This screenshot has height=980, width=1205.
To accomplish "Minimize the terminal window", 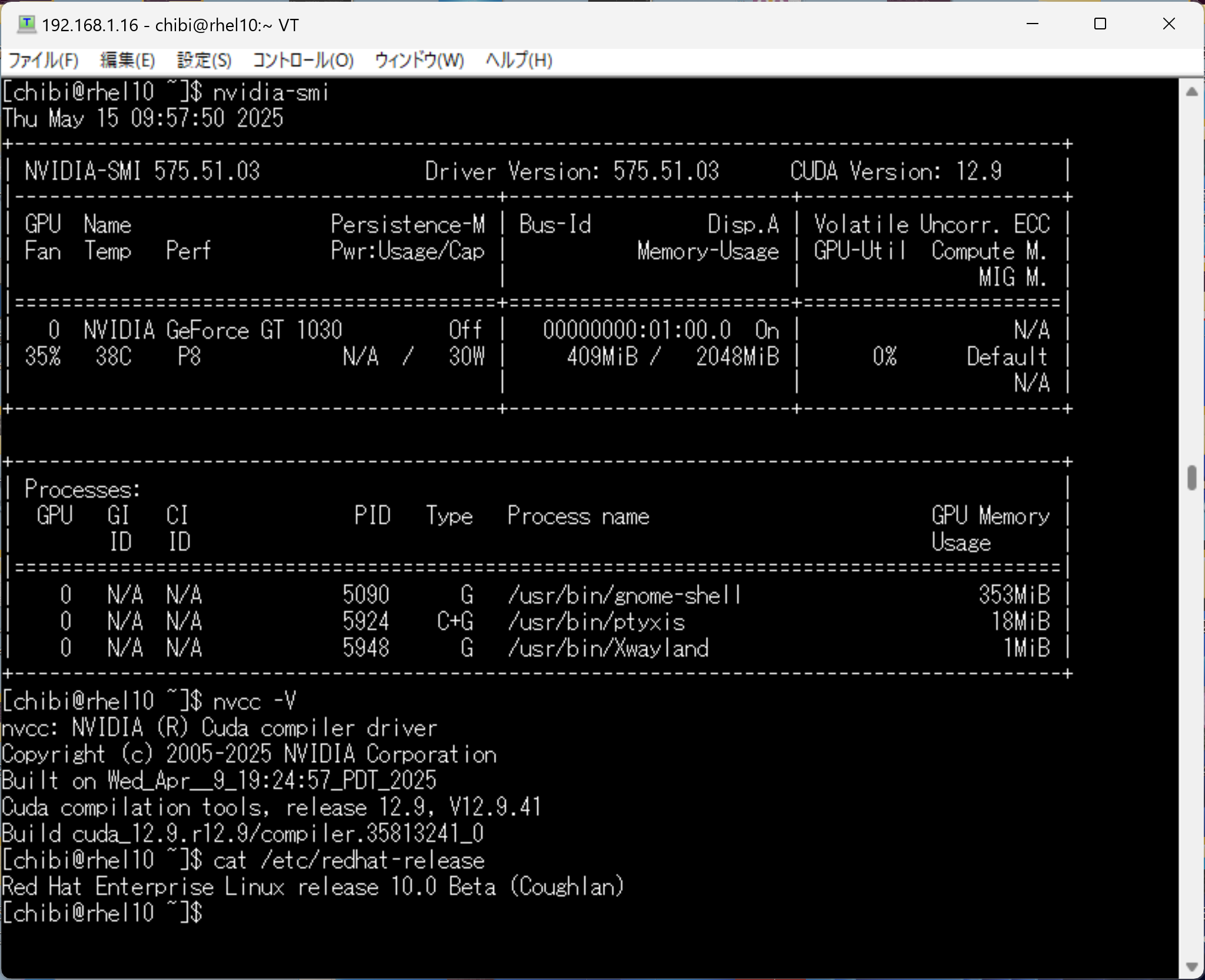I will pyautogui.click(x=1032, y=24).
